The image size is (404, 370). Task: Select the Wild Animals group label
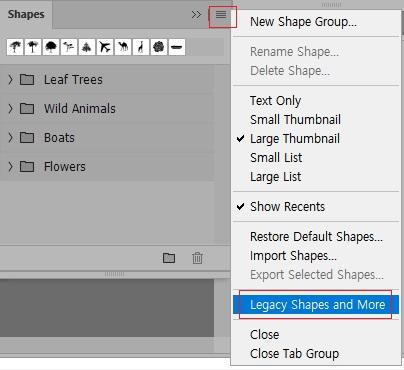pos(80,108)
